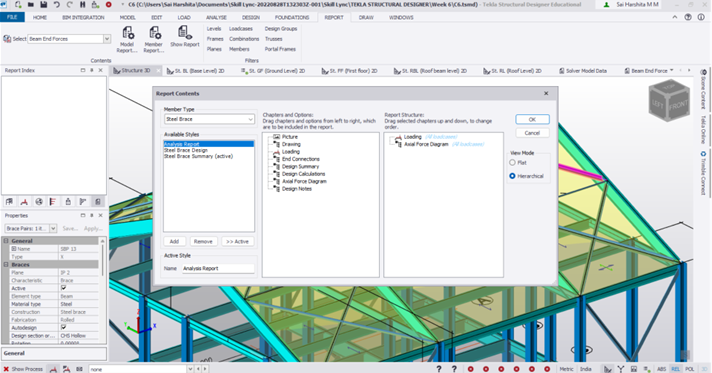This screenshot has width=712, height=373.
Task: Select the Hierarchical view mode radio
Action: click(512, 176)
